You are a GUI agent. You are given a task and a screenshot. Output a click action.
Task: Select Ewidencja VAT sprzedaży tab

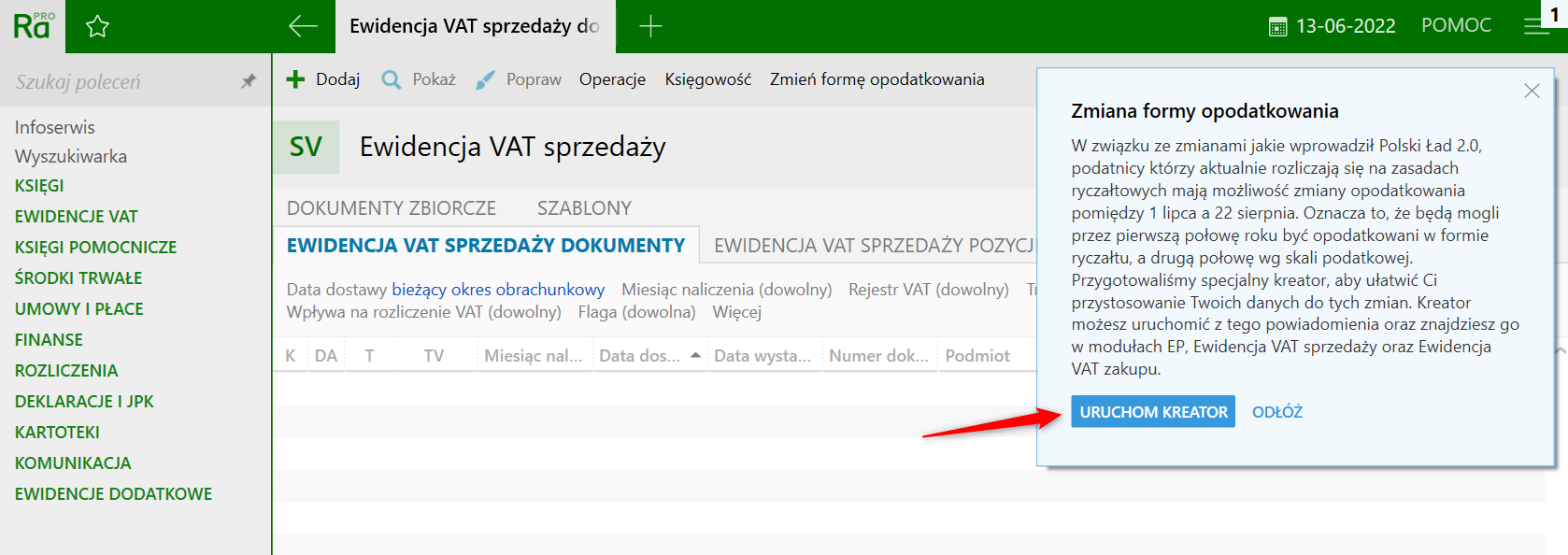pos(475,26)
